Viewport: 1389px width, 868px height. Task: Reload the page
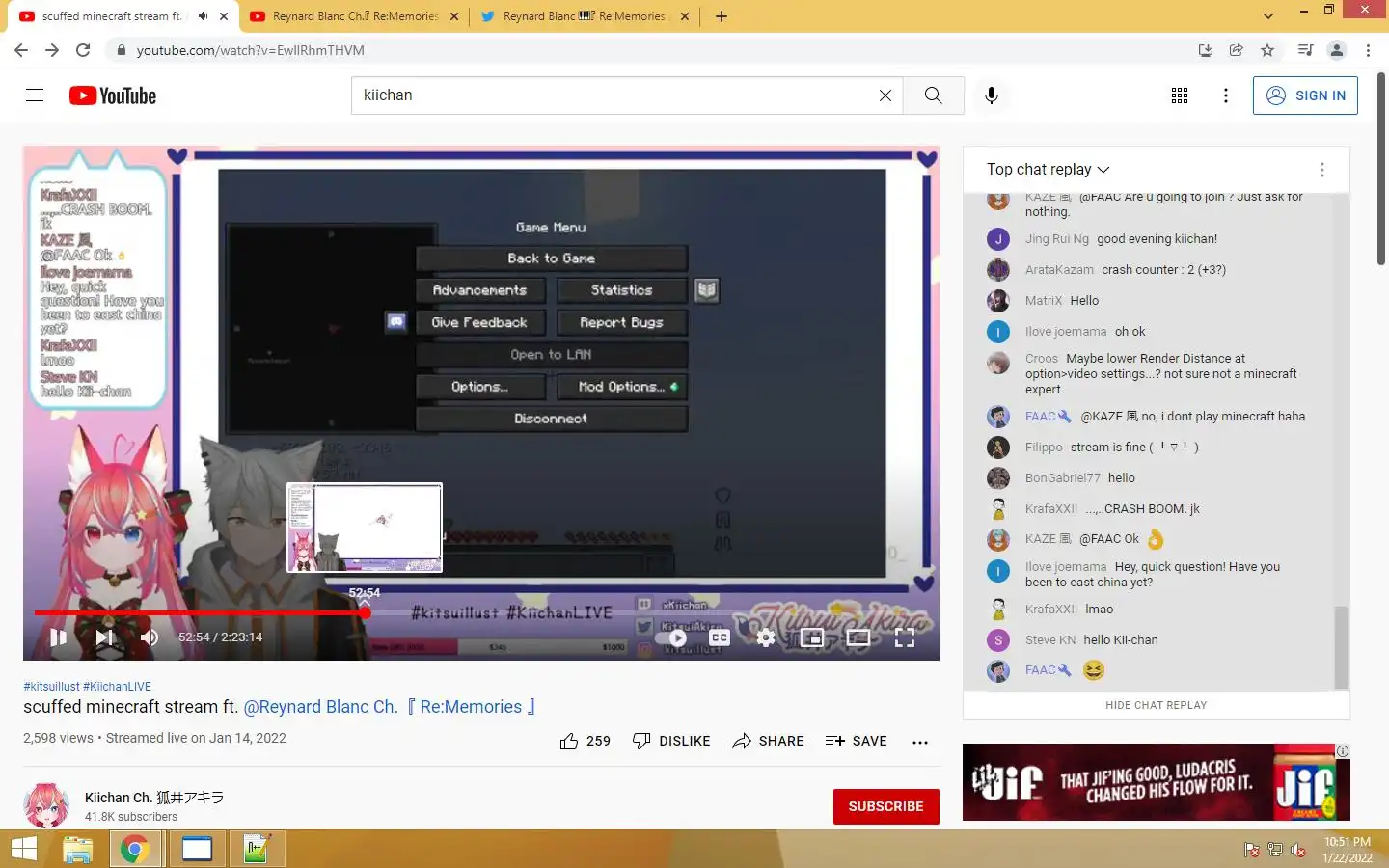click(x=83, y=50)
